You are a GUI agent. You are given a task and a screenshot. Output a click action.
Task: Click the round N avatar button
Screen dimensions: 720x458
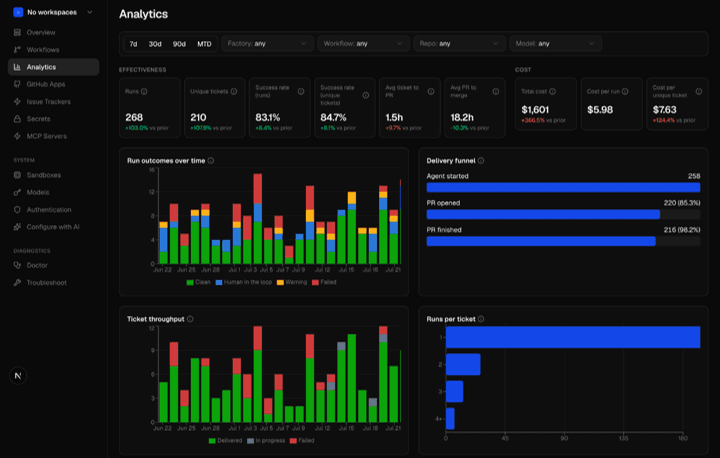point(18,376)
